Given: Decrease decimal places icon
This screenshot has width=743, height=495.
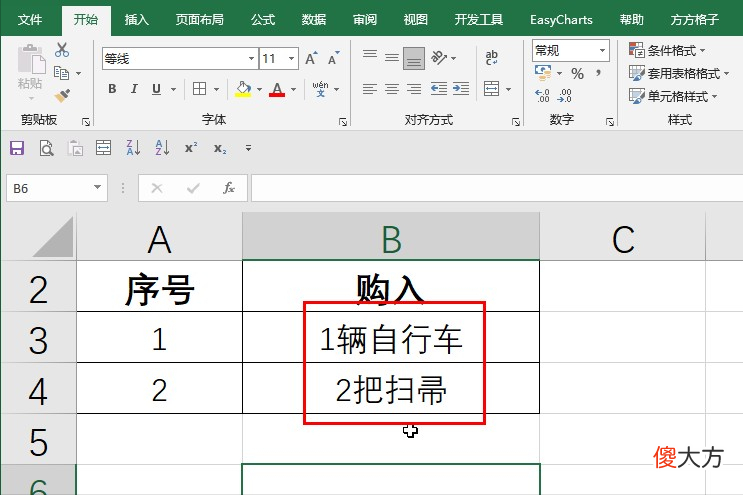Looking at the screenshot, I should (564, 96).
